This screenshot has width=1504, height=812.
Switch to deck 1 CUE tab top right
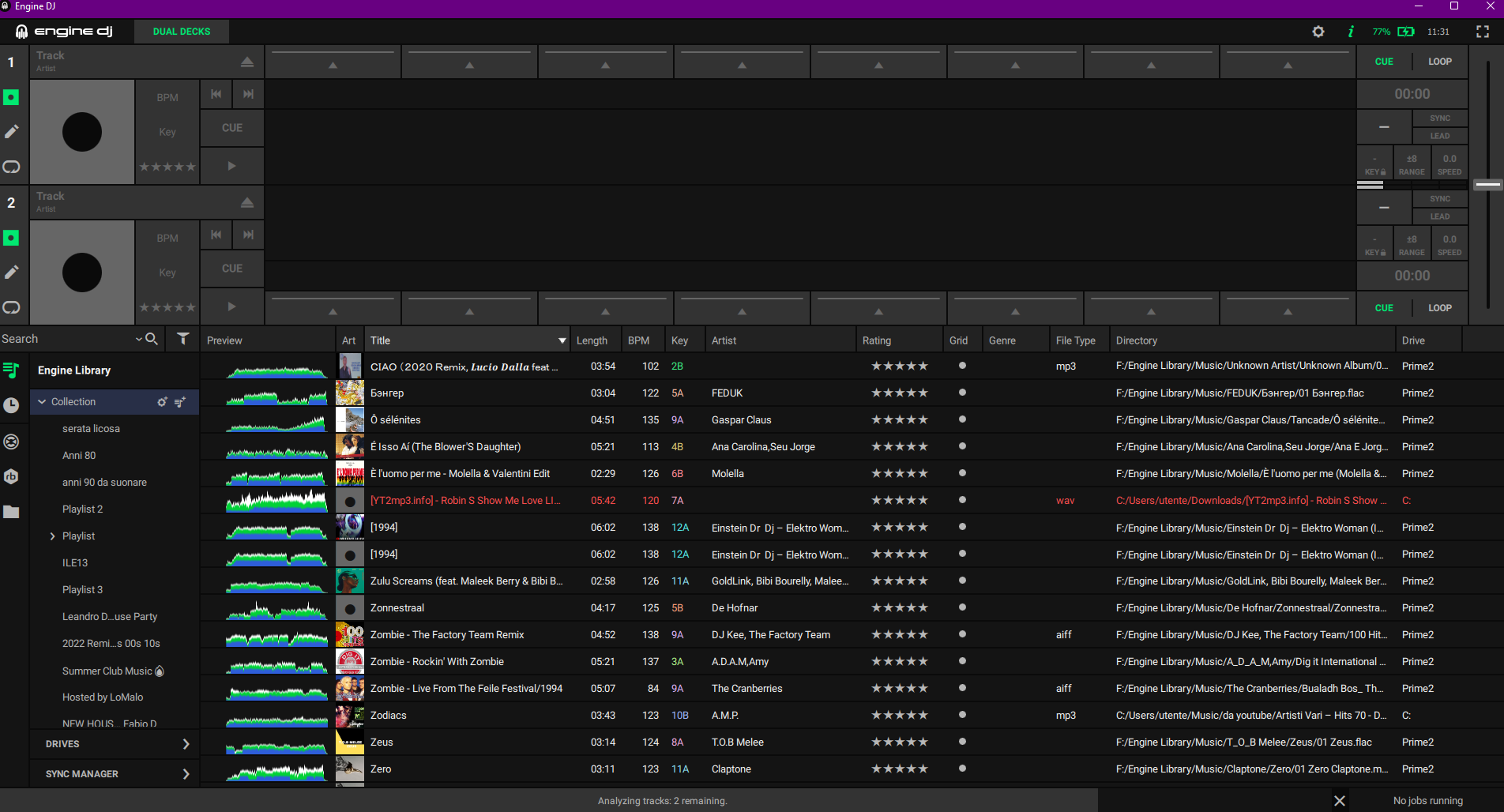pyautogui.click(x=1384, y=62)
